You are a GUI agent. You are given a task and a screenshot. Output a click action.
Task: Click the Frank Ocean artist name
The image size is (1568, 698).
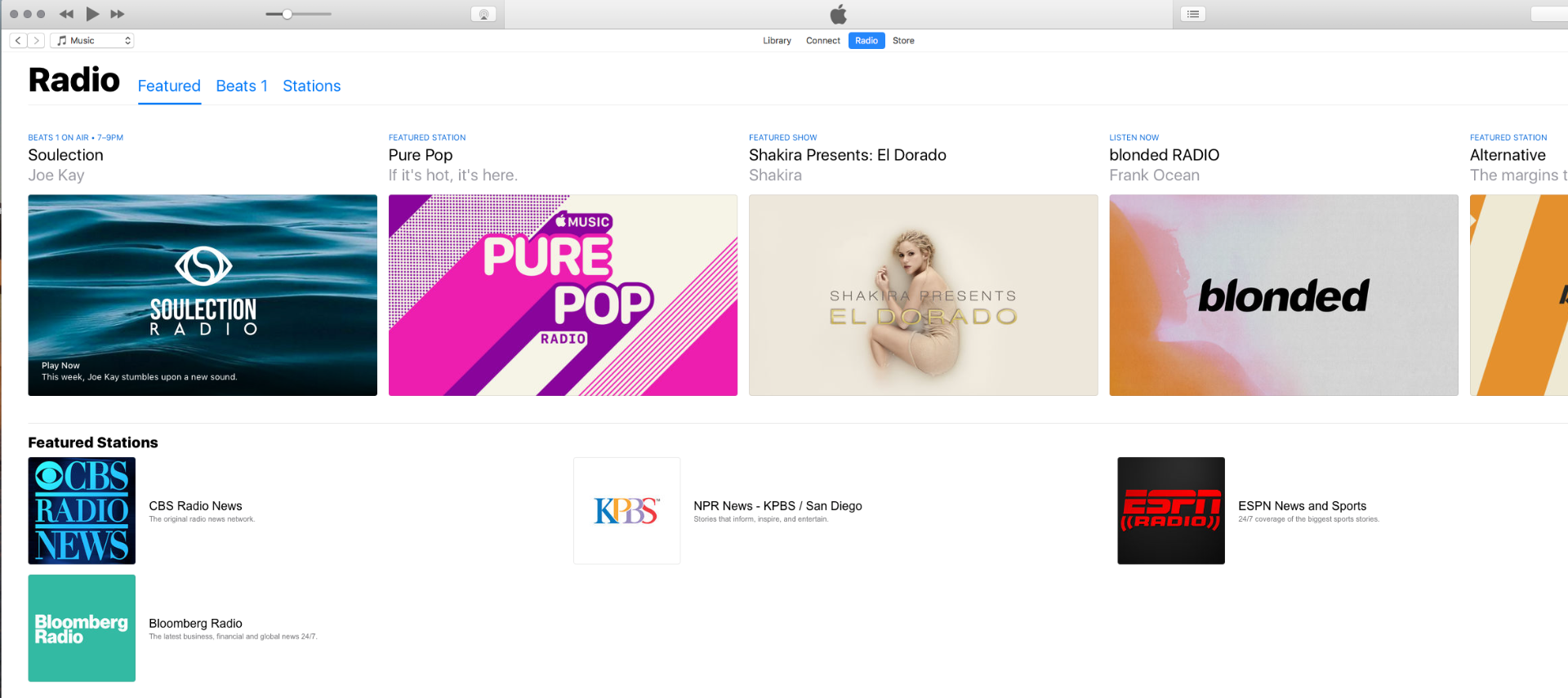click(1155, 176)
